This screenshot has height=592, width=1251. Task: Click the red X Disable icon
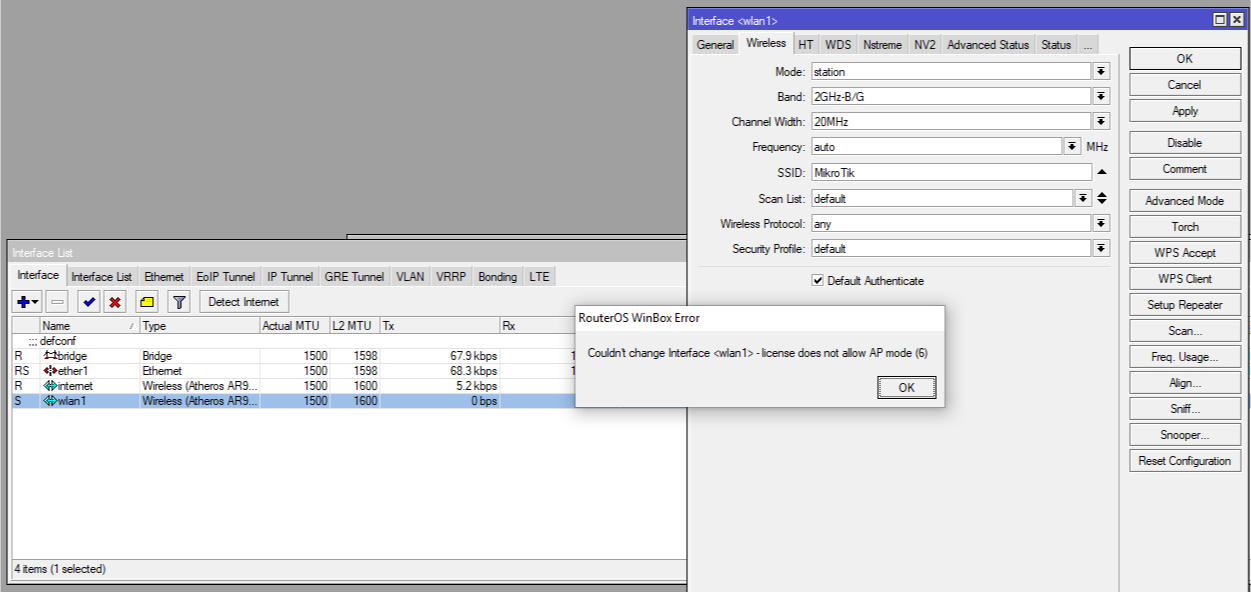coord(115,302)
